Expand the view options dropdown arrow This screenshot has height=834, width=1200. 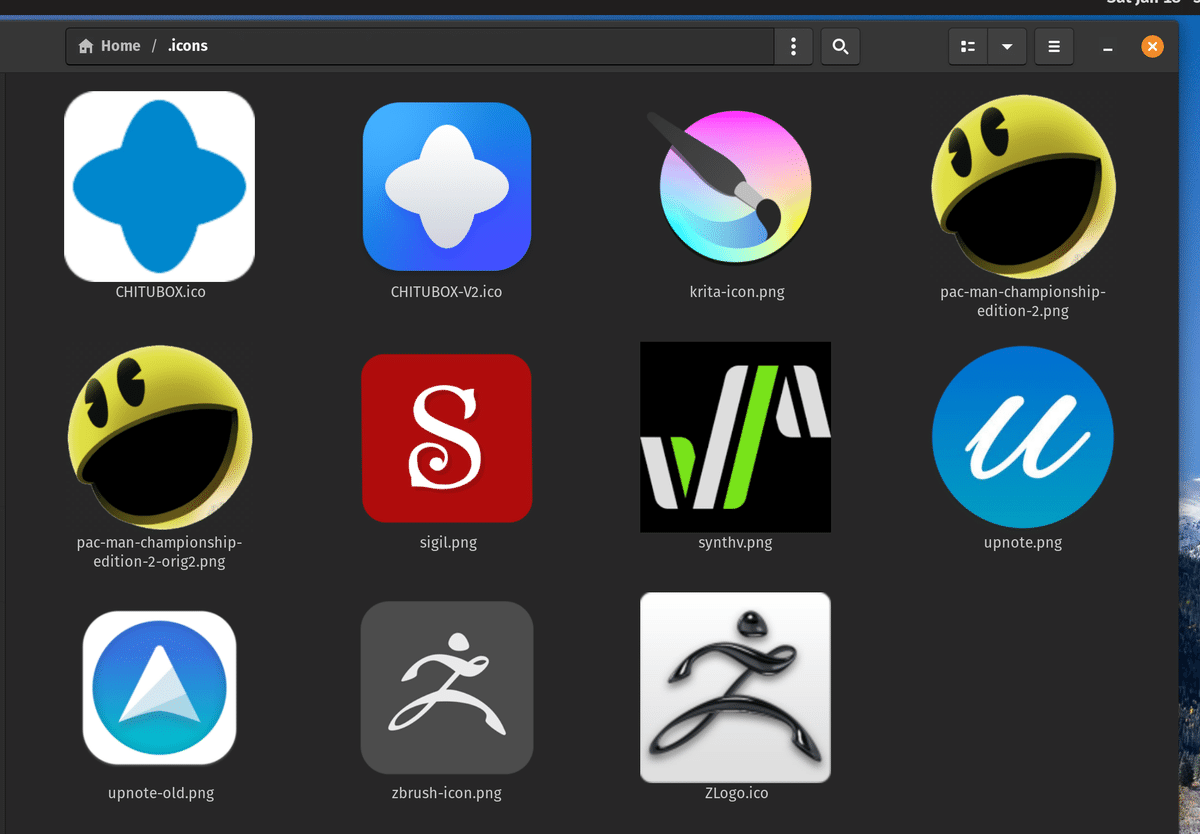[x=1007, y=46]
